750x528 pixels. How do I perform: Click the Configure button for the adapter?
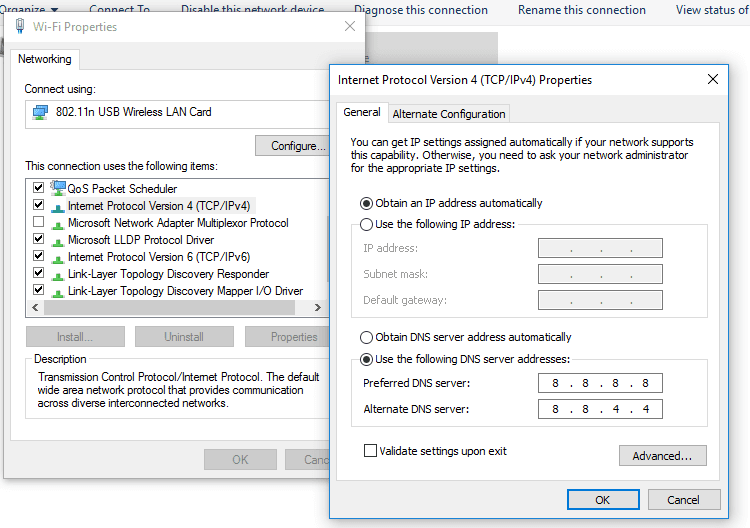click(x=293, y=146)
